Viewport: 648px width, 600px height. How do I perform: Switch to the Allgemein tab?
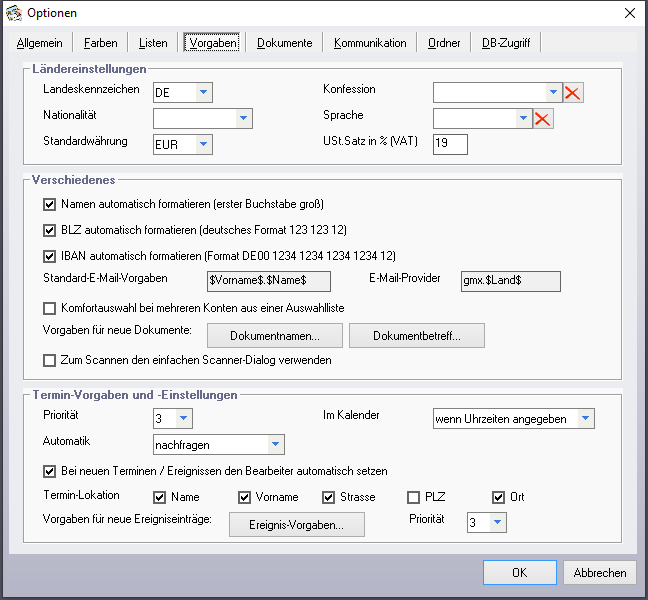(40, 43)
